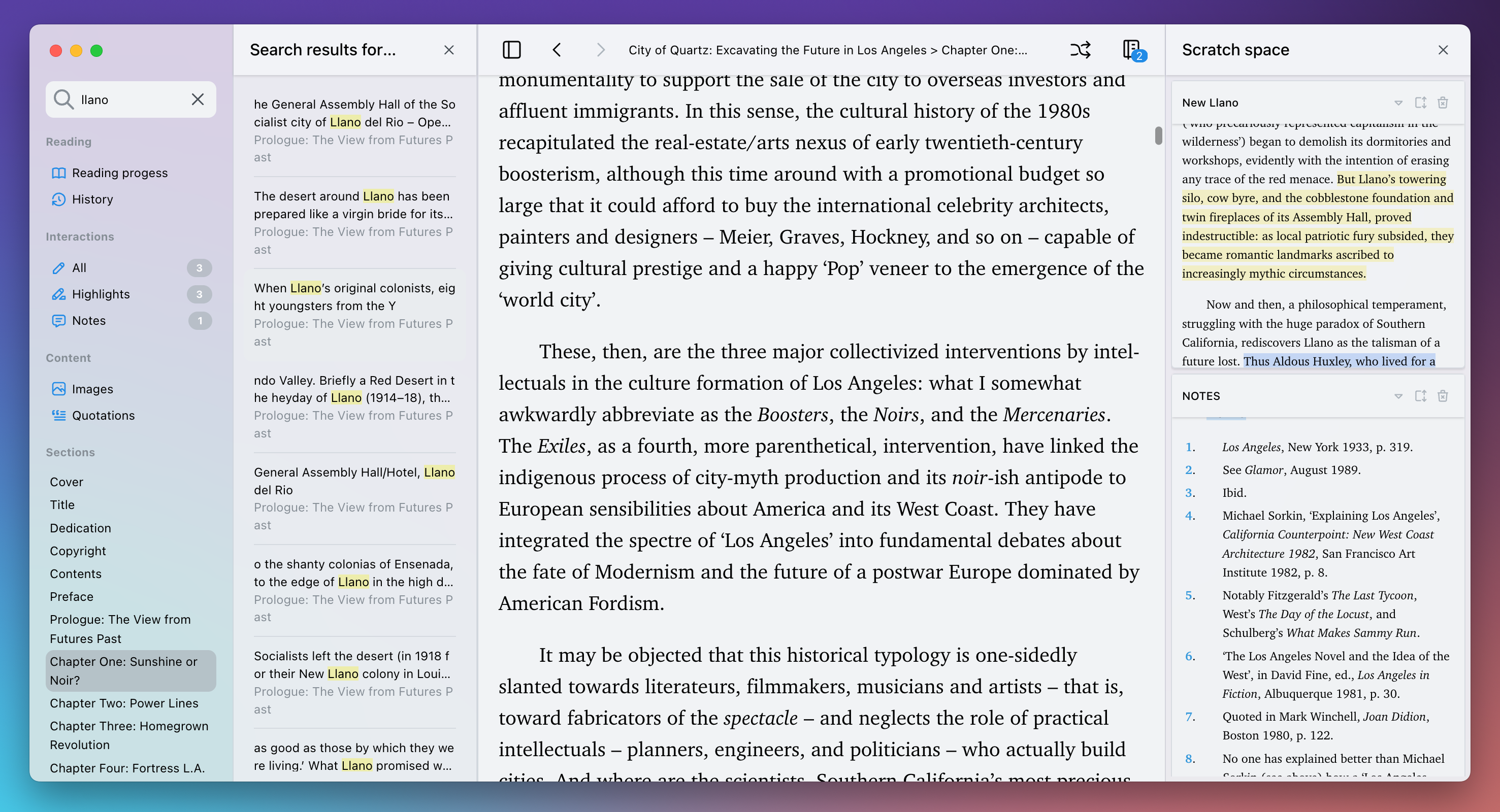Delete the New Llano scratch card
Image resolution: width=1500 pixels, height=812 pixels.
tap(1442, 103)
